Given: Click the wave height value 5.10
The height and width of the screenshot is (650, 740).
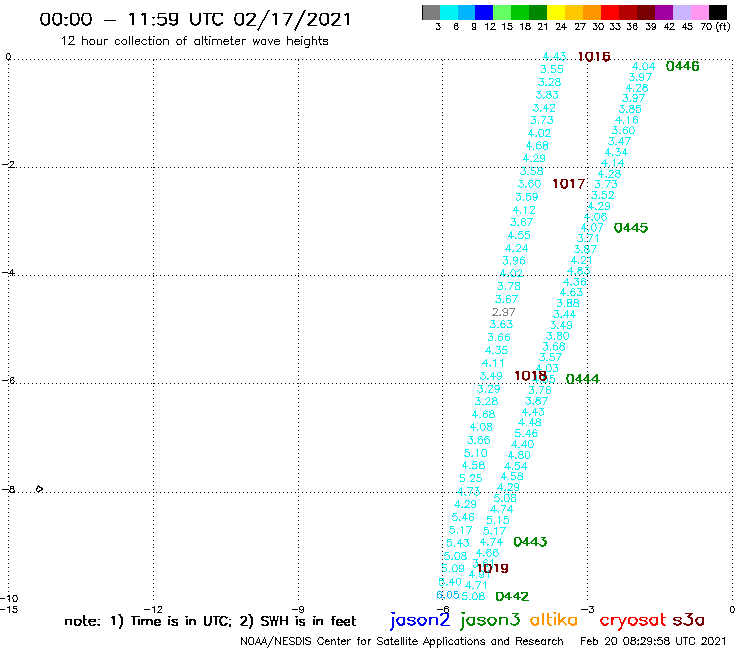Looking at the screenshot, I should [476, 453].
